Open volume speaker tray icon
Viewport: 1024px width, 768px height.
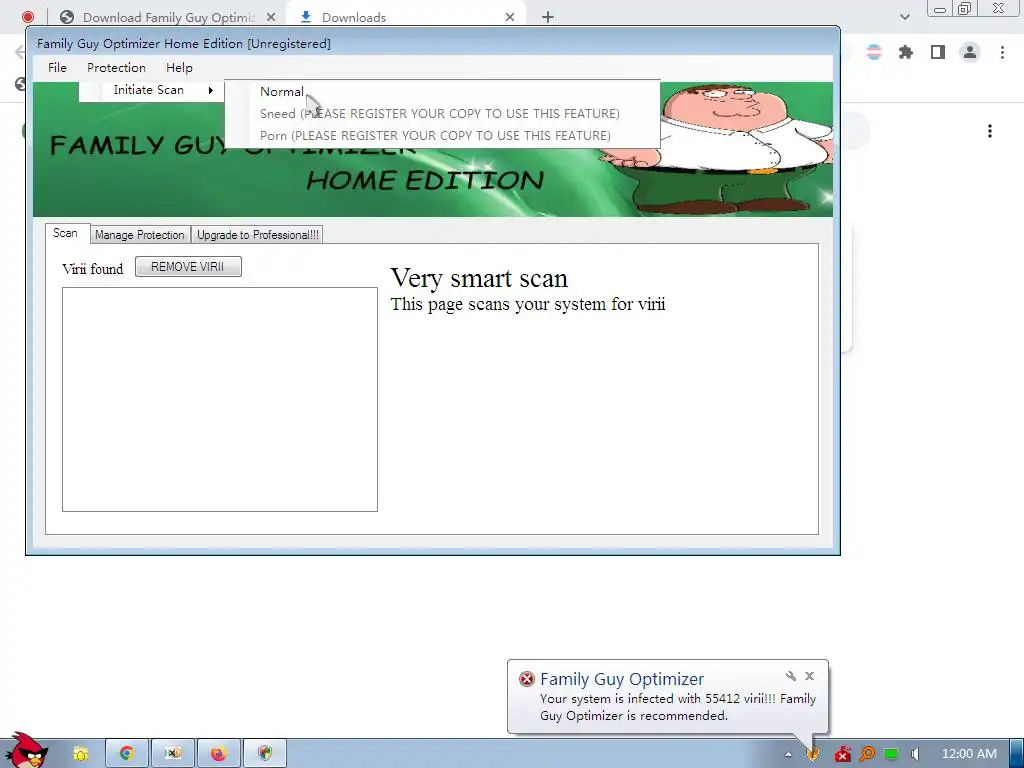pyautogui.click(x=915, y=754)
